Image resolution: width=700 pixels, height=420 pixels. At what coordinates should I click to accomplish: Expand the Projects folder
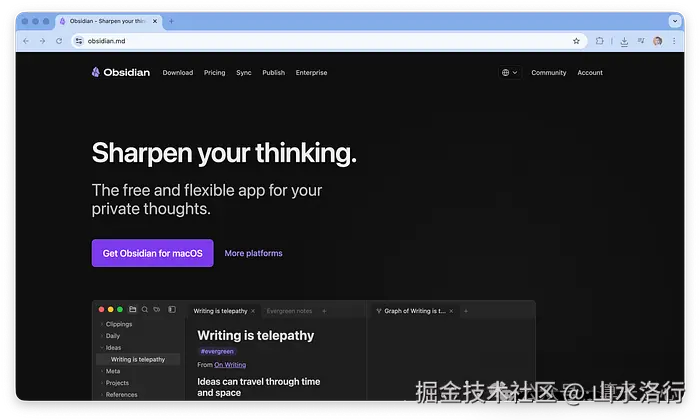coord(117,383)
